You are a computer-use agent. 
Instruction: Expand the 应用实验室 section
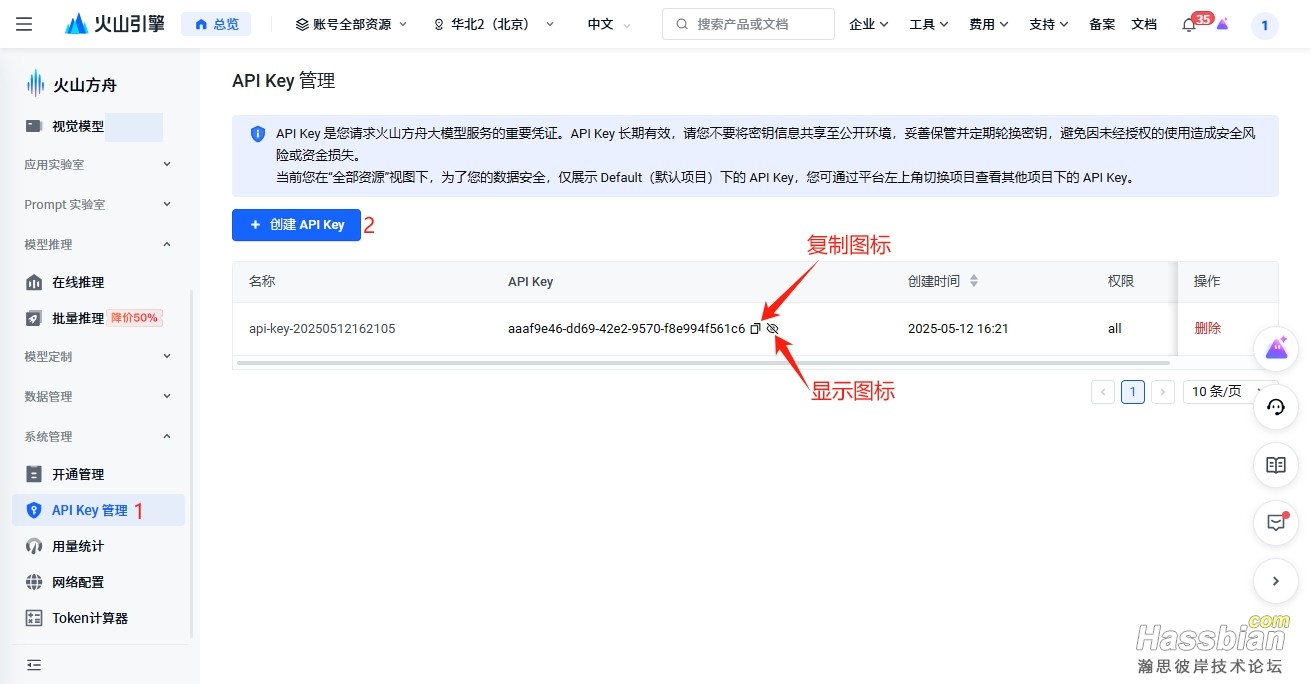[x=98, y=164]
